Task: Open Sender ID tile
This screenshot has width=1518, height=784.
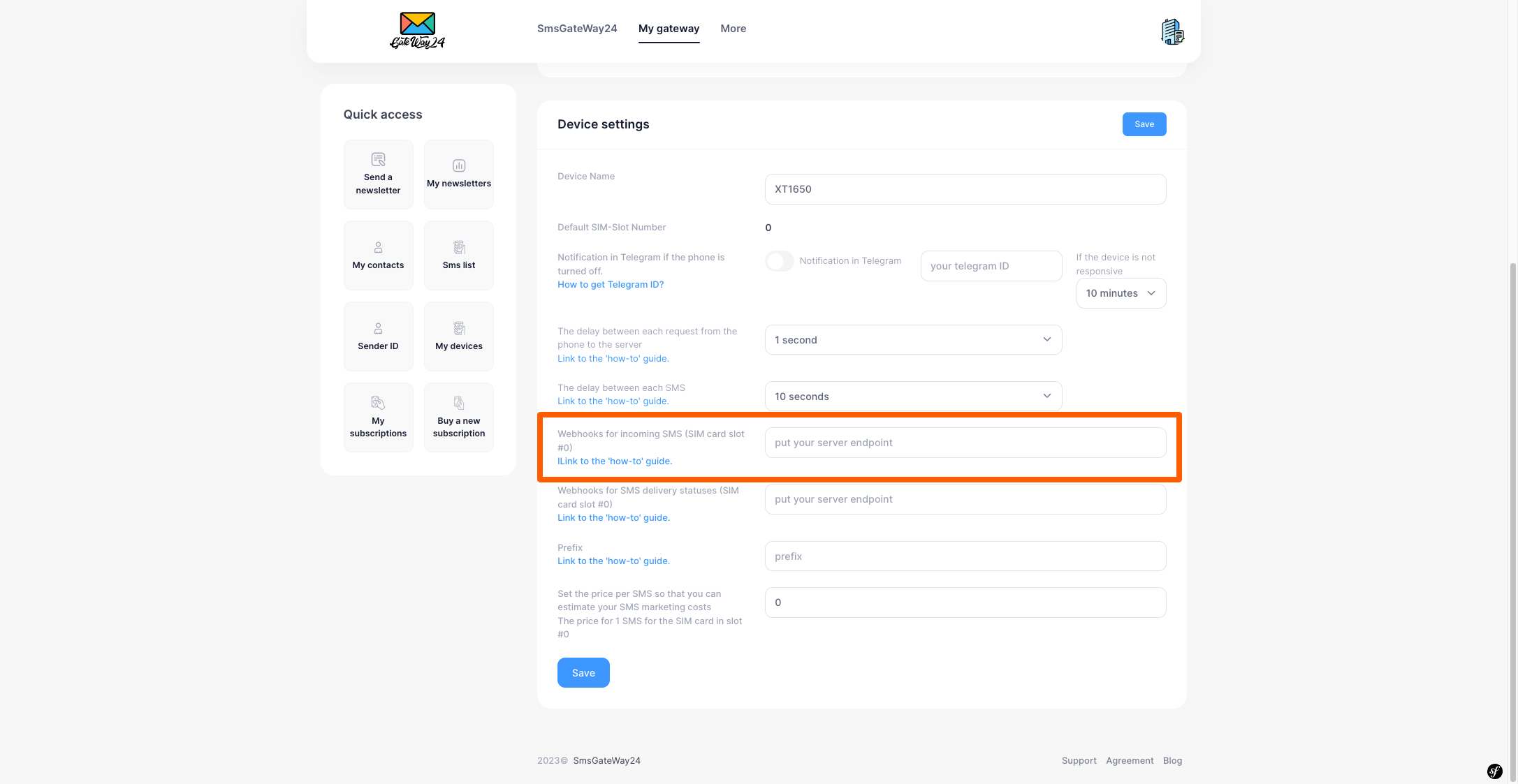Action: pyautogui.click(x=378, y=336)
